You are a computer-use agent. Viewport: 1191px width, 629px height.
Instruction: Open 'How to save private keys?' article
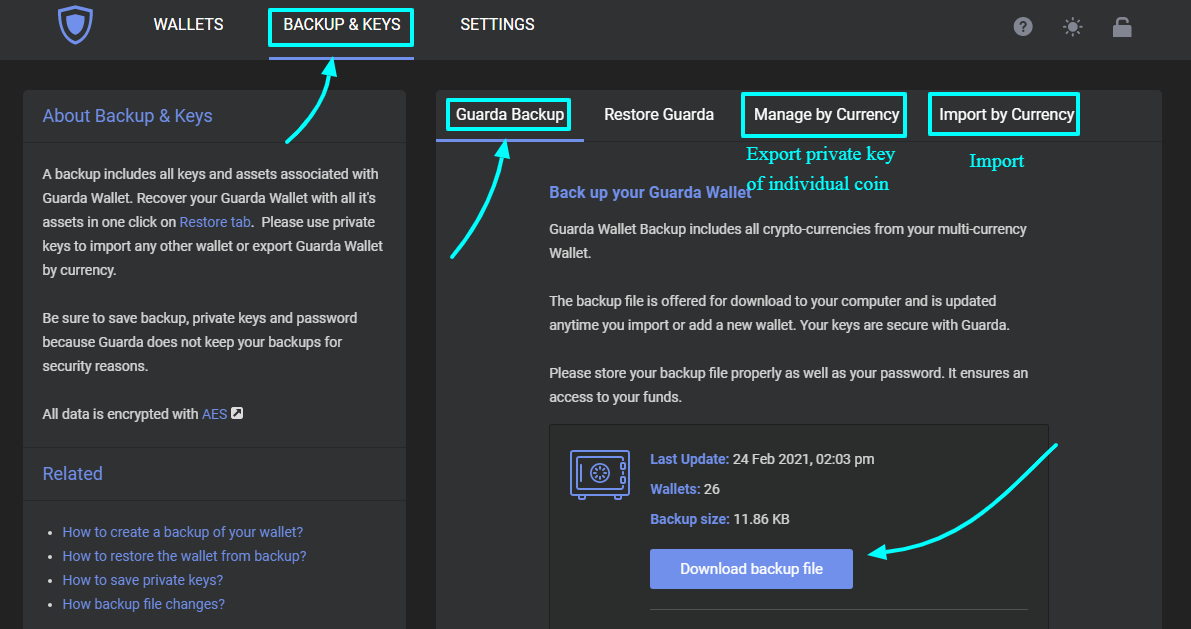[143, 579]
